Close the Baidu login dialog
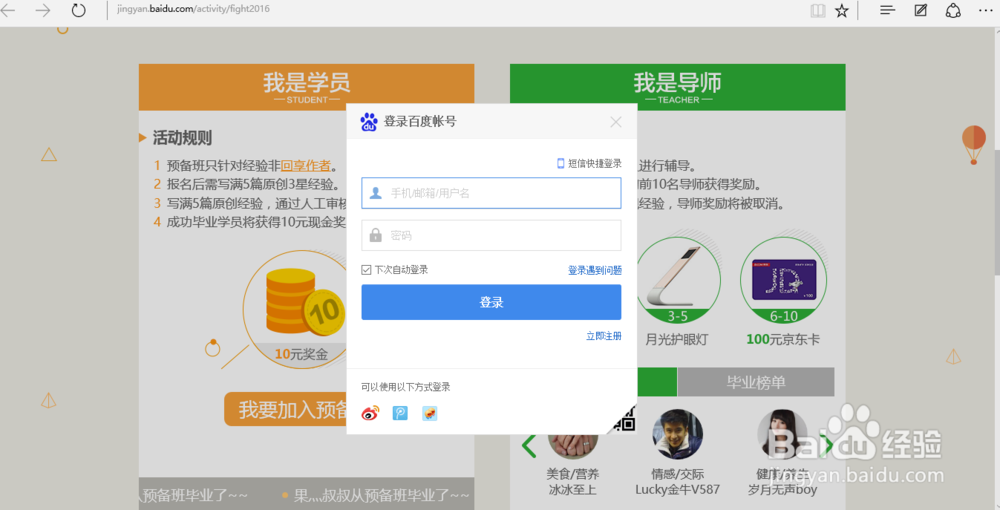Screen dimensions: 1000x510 click(x=615, y=122)
